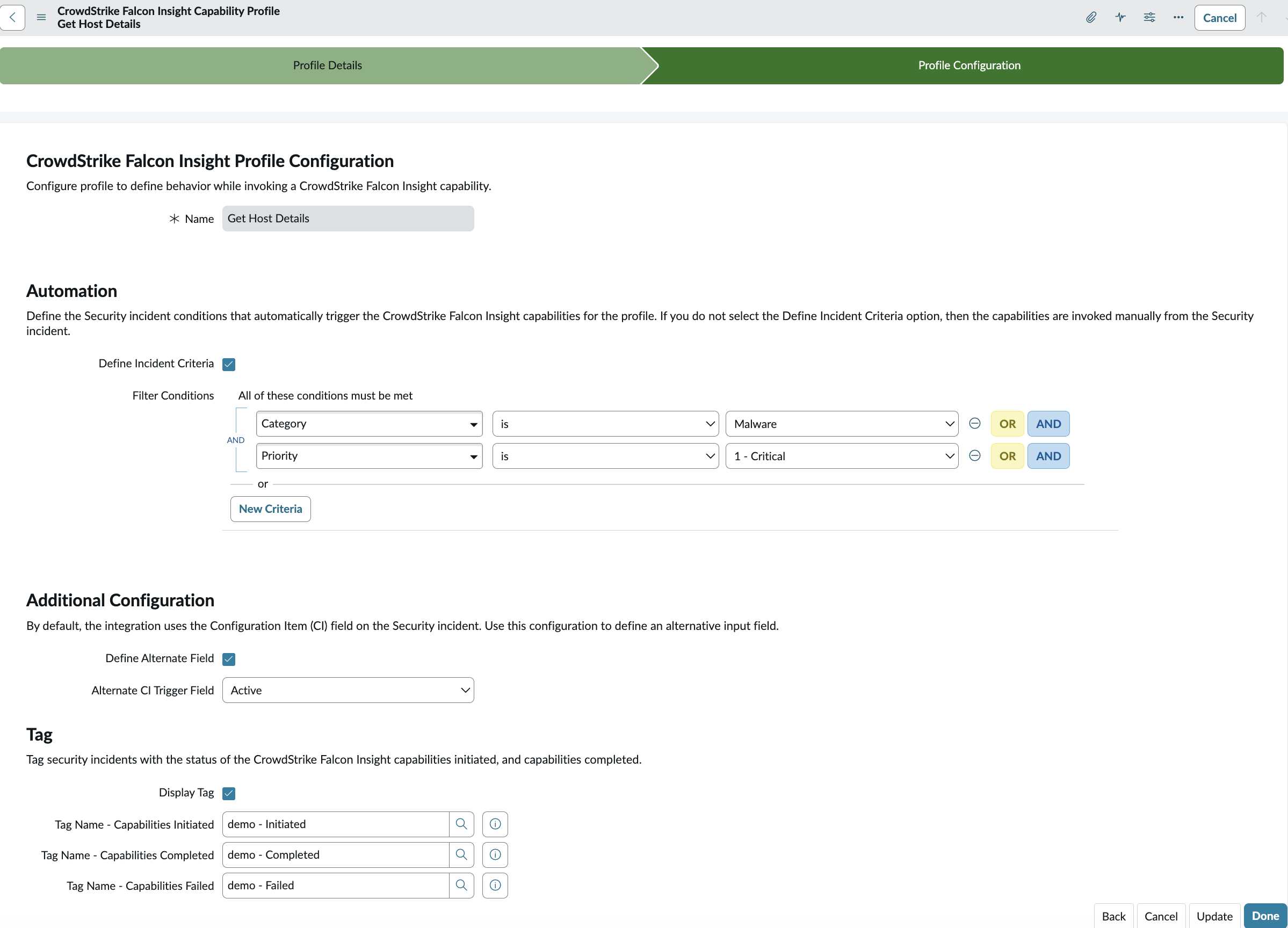This screenshot has height=928, width=1288.
Task: Click the Done button
Action: [1265, 916]
